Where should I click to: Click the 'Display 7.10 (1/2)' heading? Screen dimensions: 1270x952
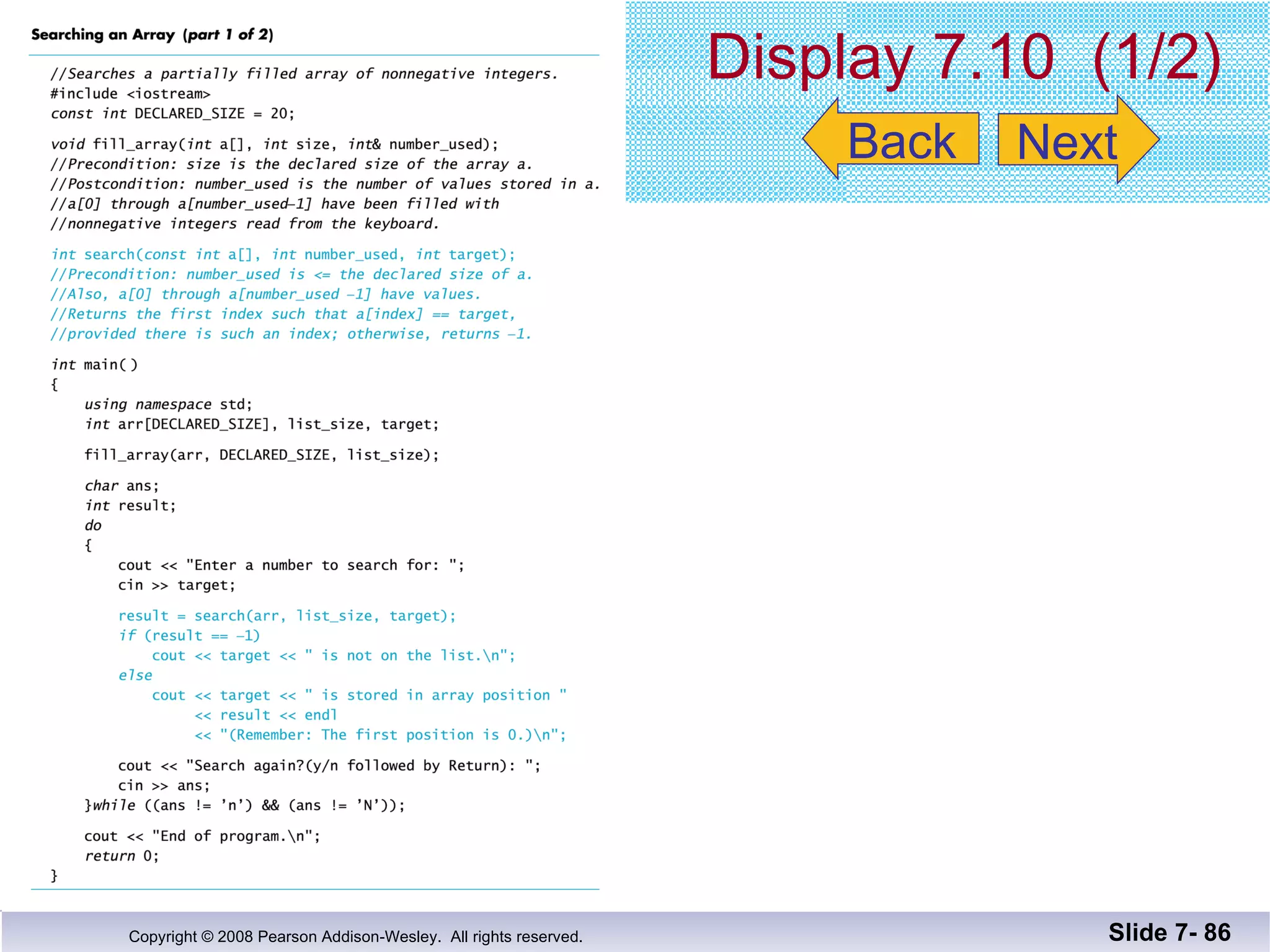(x=964, y=57)
